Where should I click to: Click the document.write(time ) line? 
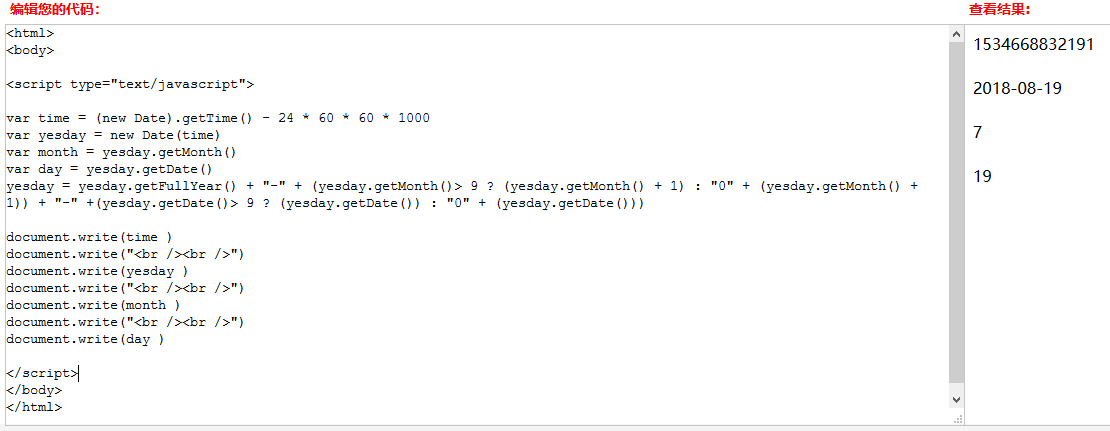click(90, 237)
